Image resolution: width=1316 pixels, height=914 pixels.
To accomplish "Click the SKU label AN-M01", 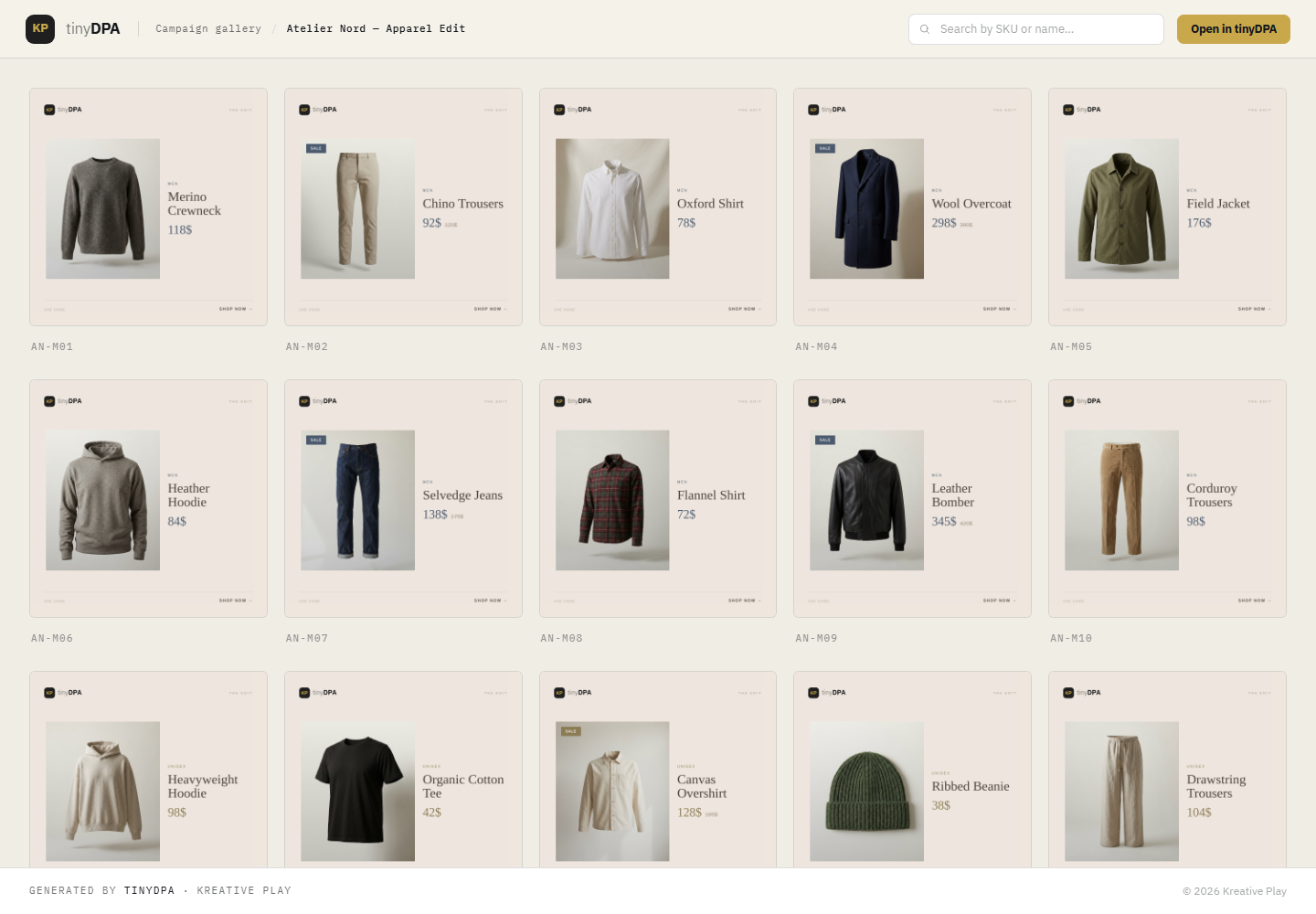I will 52,347.
